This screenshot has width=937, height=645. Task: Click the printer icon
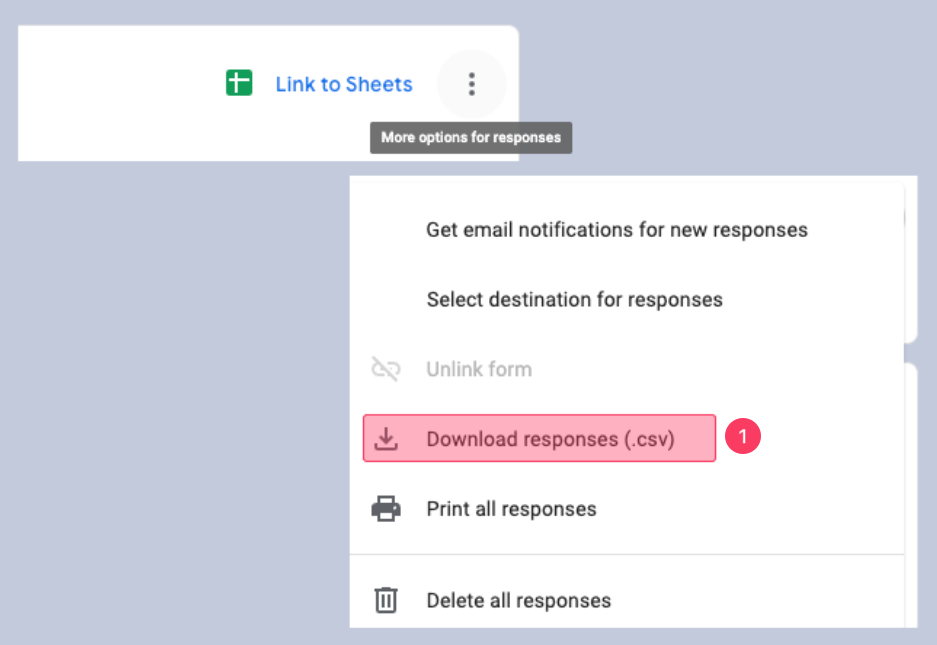pyautogui.click(x=386, y=509)
